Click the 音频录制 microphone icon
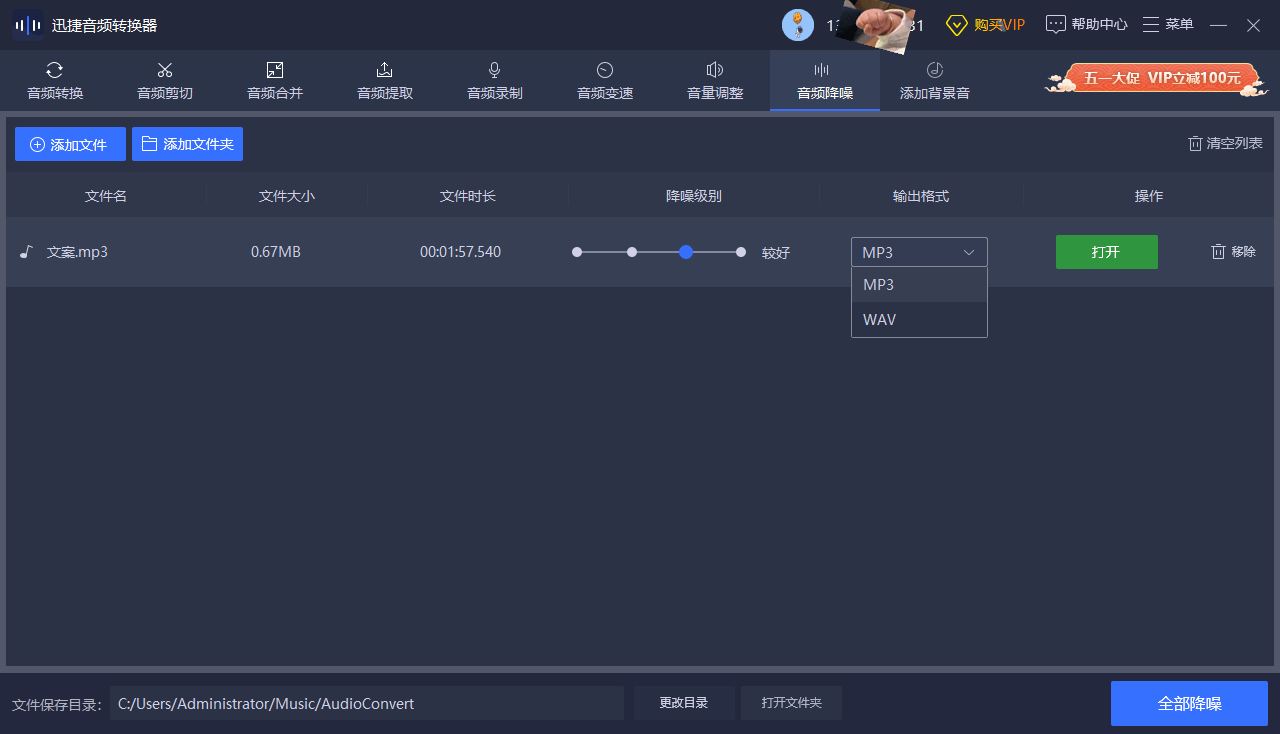Screen dimensions: 1280x734 (495, 70)
